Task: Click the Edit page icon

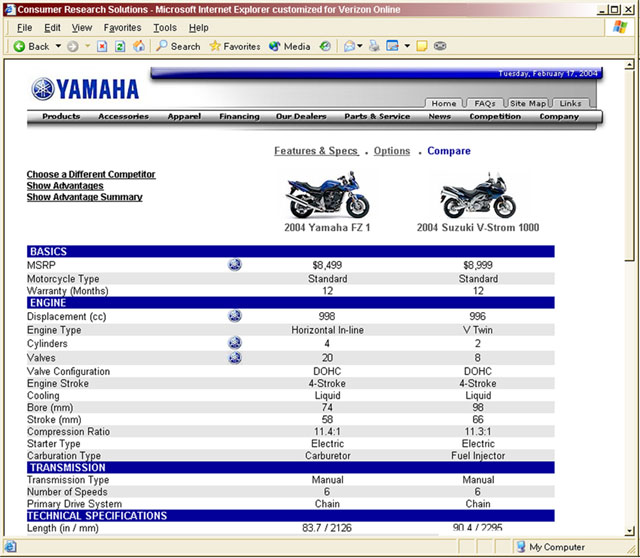Action: pos(392,46)
